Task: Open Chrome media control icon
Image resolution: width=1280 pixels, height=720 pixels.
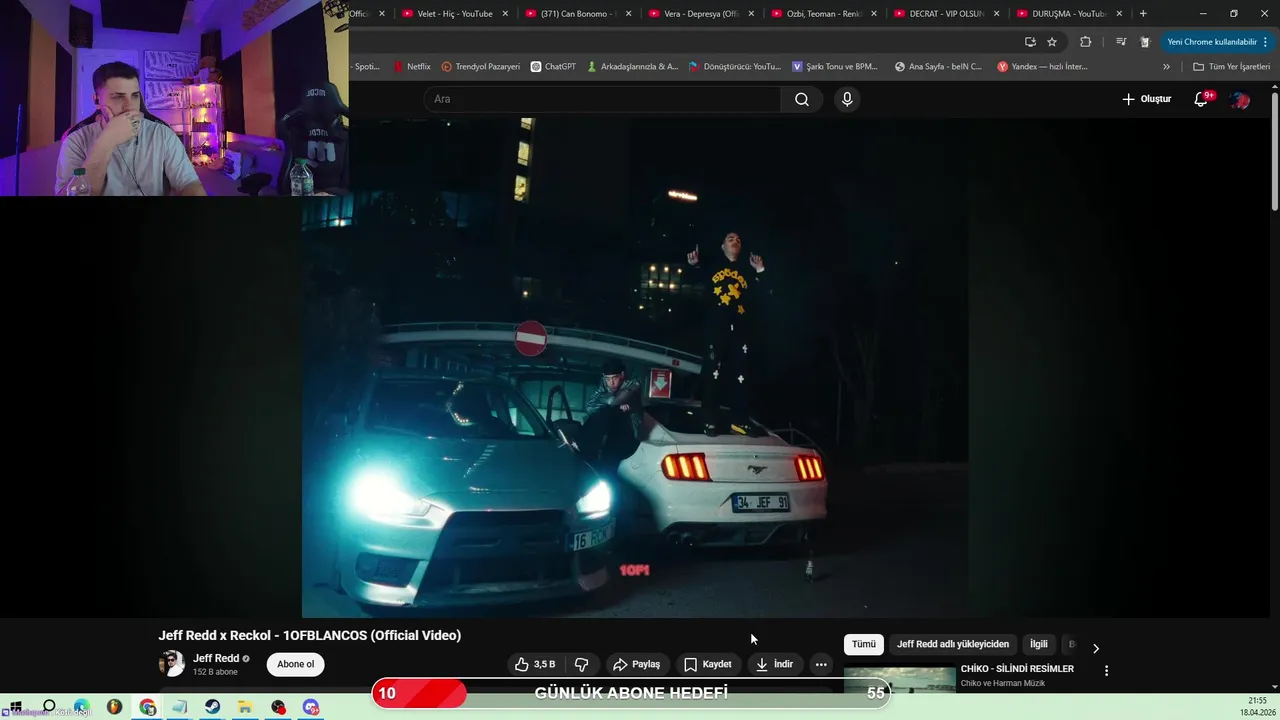Action: click(1120, 42)
